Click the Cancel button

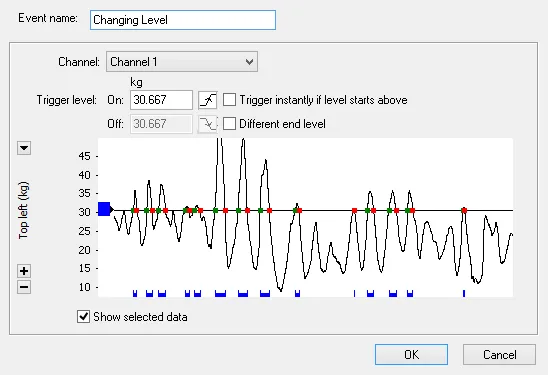499,355
